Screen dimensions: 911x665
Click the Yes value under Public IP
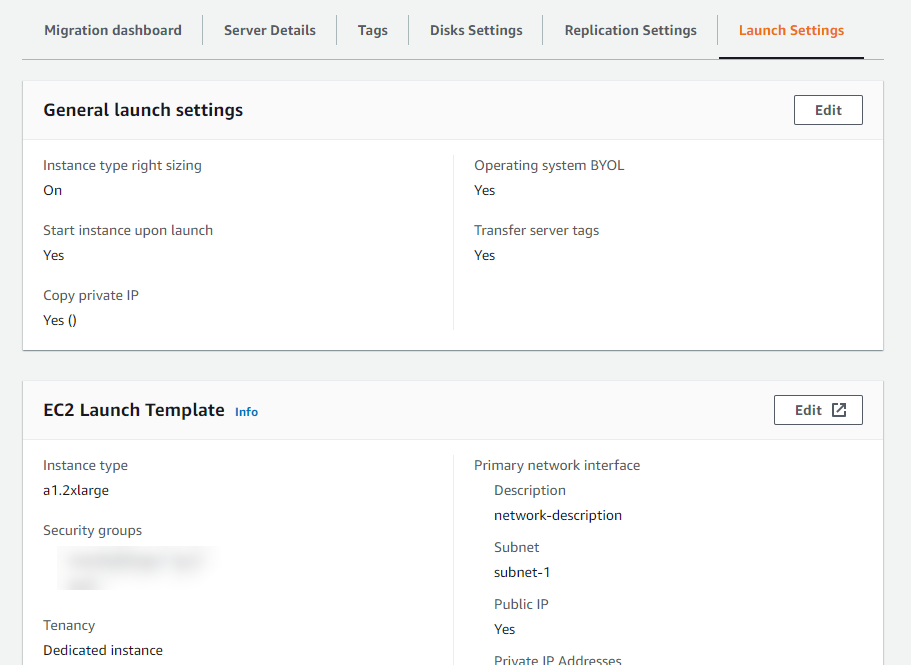pyautogui.click(x=504, y=630)
